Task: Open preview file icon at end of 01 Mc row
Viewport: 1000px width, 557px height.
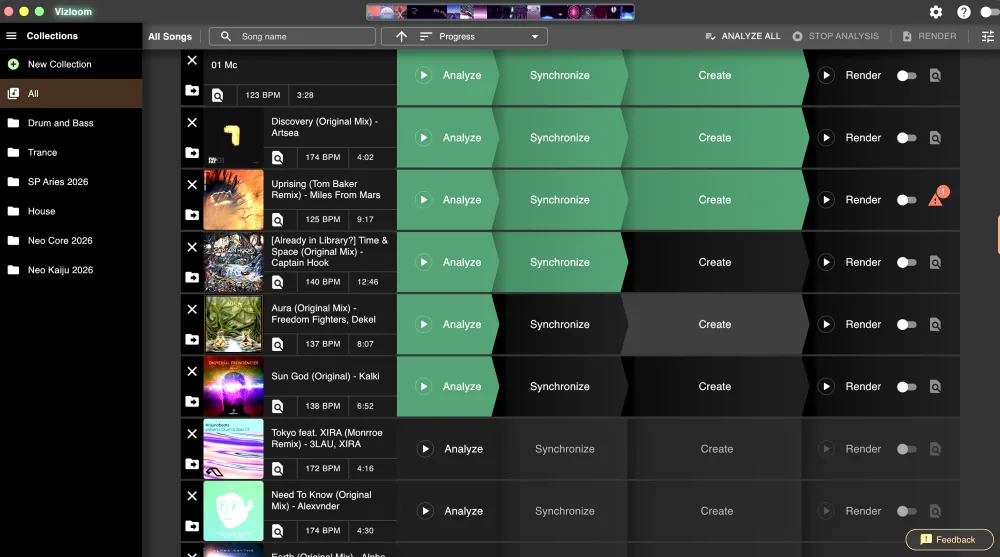Action: tap(935, 75)
